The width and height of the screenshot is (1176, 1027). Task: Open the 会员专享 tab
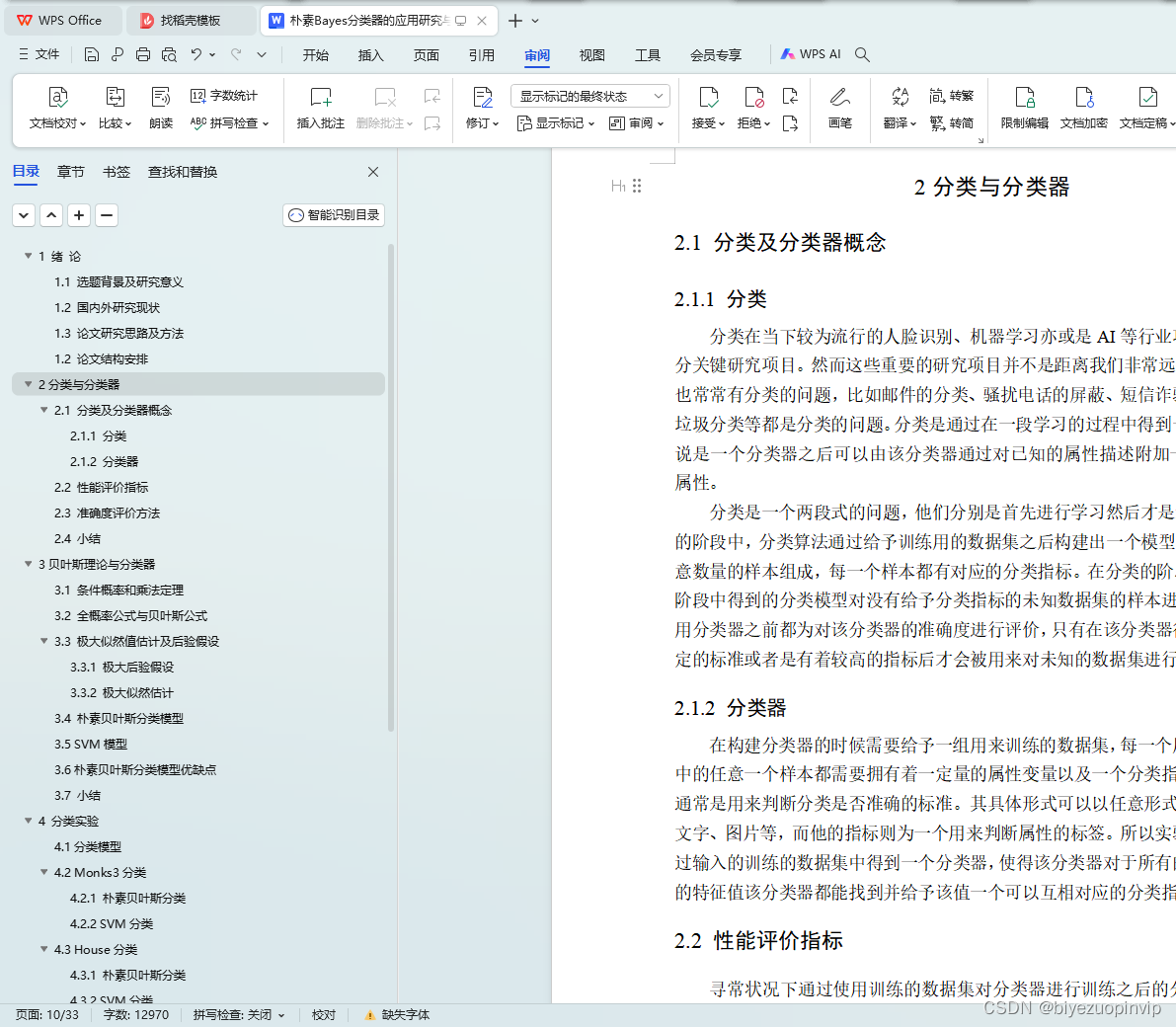pyautogui.click(x=716, y=54)
